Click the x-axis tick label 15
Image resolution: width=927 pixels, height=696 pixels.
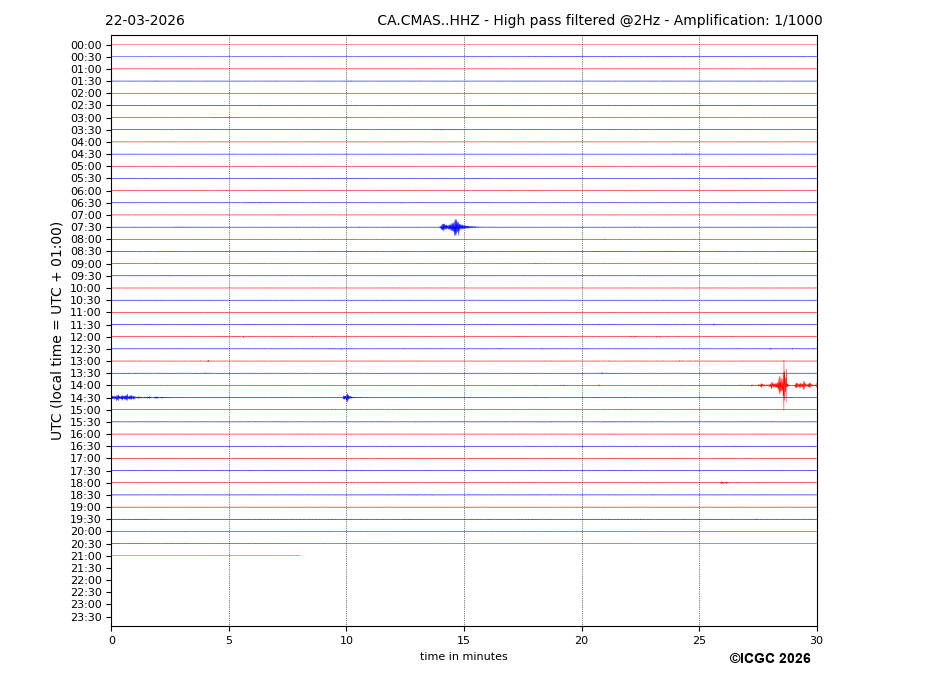464,640
